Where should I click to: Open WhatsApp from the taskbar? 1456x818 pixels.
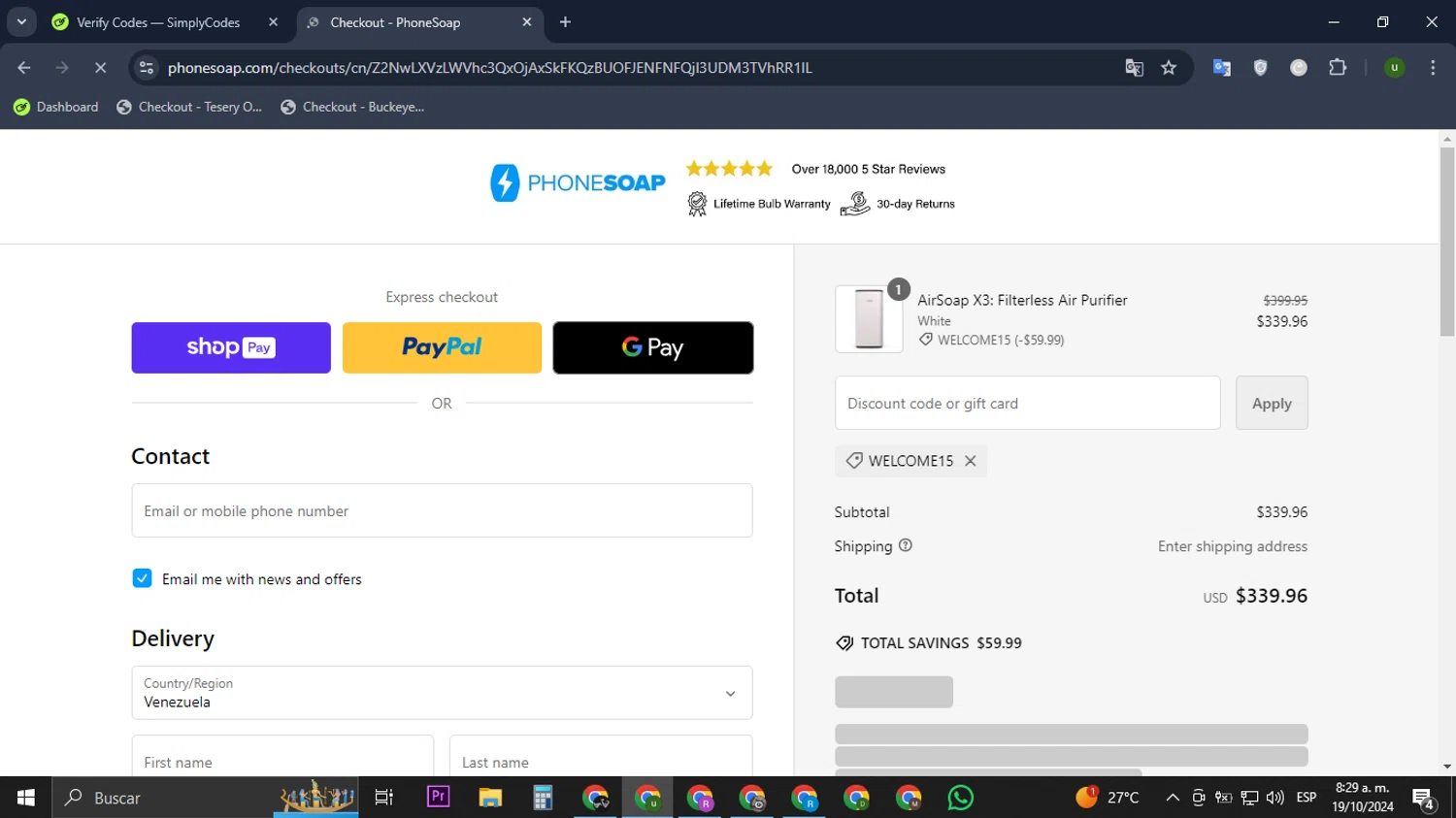[x=961, y=798]
